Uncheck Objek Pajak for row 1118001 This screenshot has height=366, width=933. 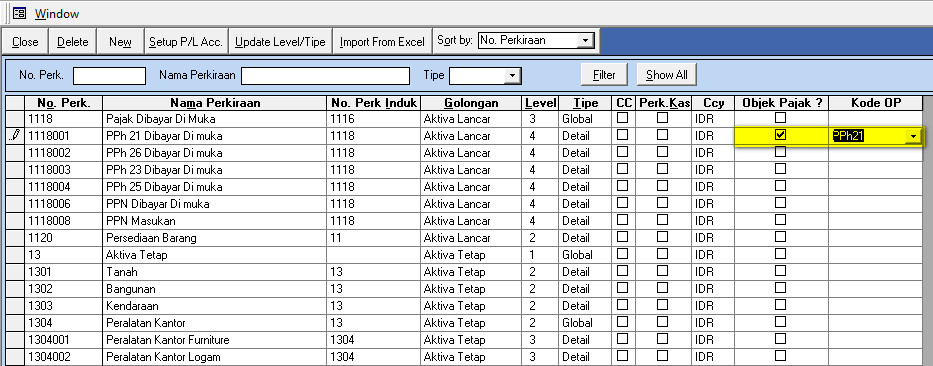[781, 134]
